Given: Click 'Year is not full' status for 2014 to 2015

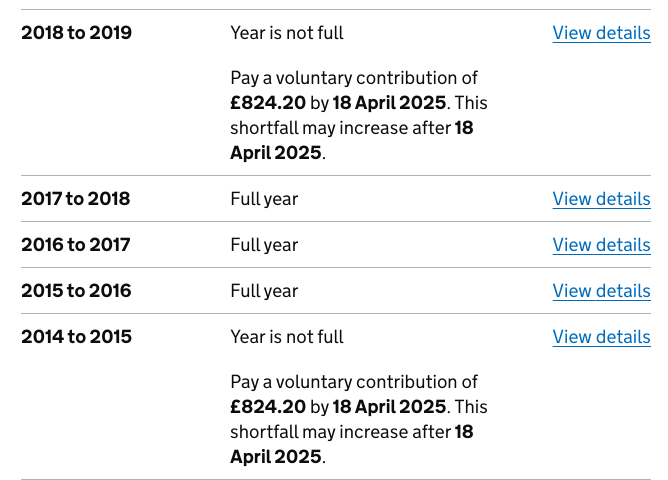Looking at the screenshot, I should click(x=287, y=337).
